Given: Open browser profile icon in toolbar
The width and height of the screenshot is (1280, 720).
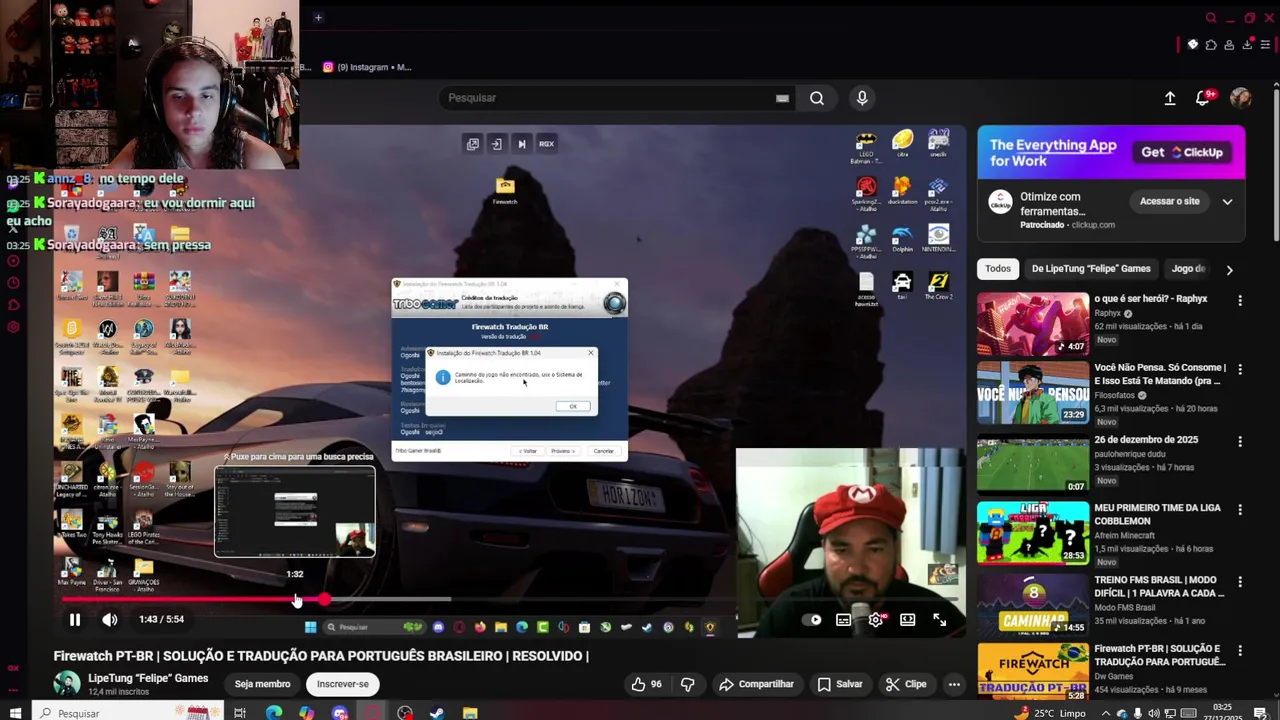Looking at the screenshot, I should click(x=1229, y=45).
